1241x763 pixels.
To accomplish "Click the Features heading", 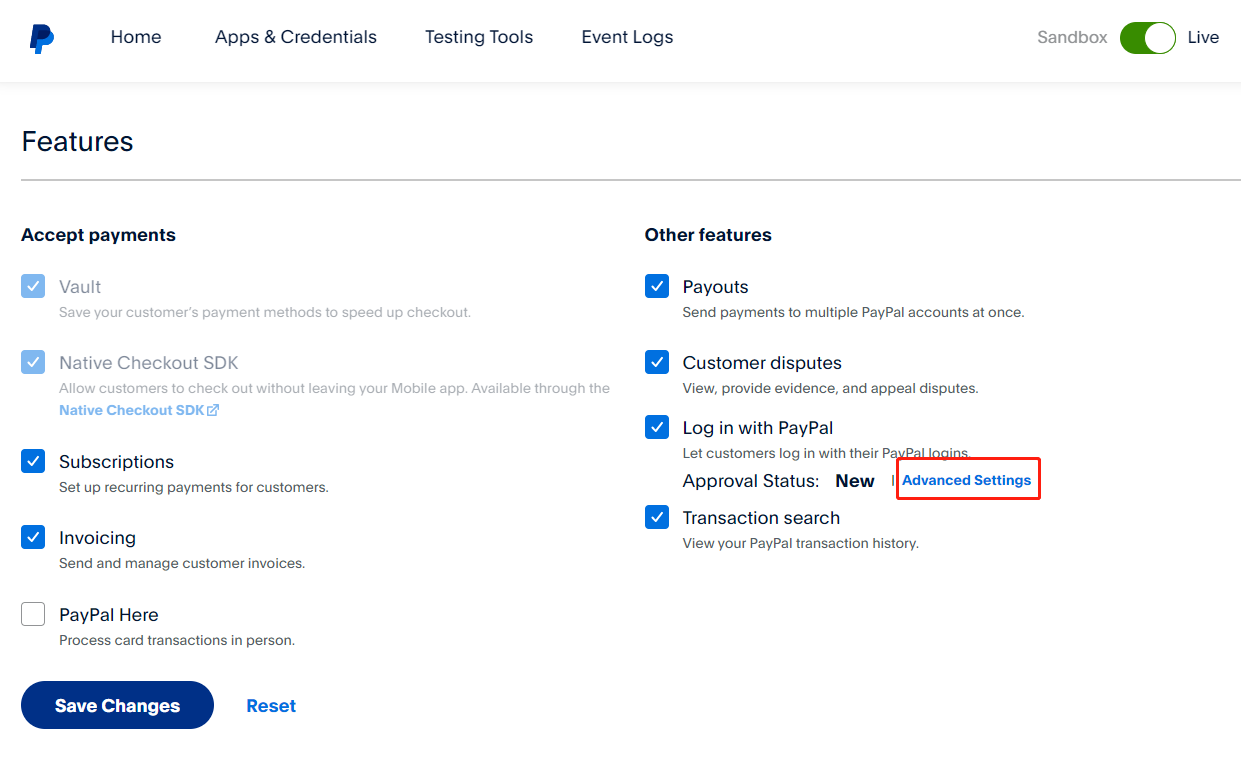I will coord(77,141).
